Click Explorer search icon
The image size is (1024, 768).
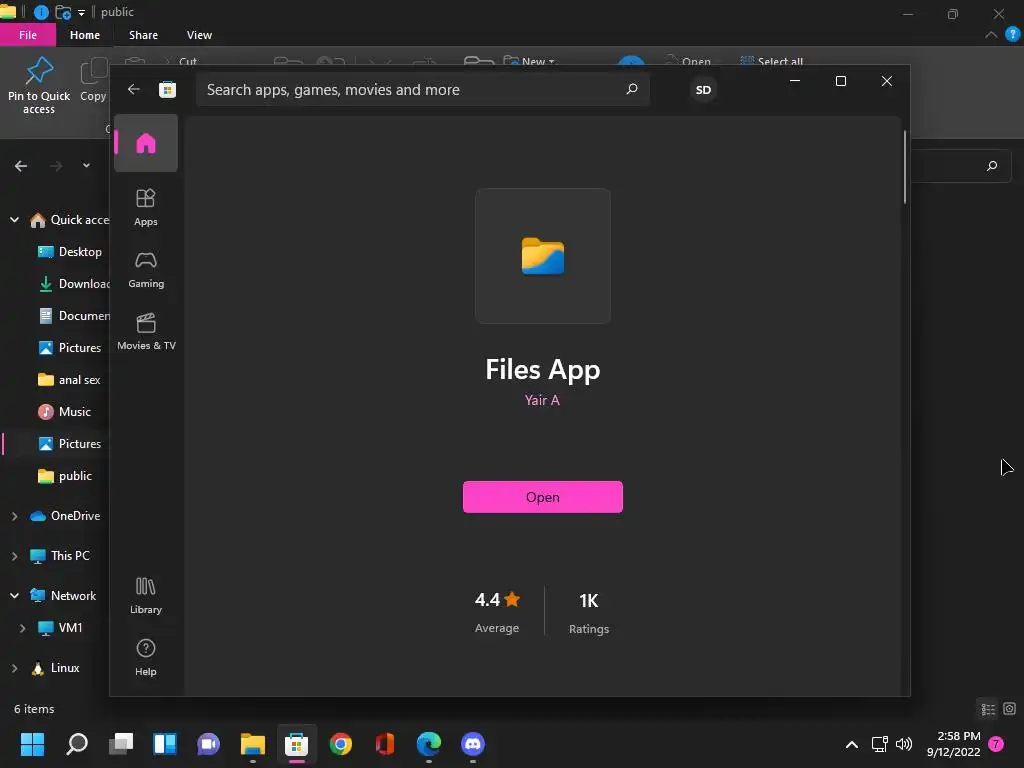[x=992, y=166]
